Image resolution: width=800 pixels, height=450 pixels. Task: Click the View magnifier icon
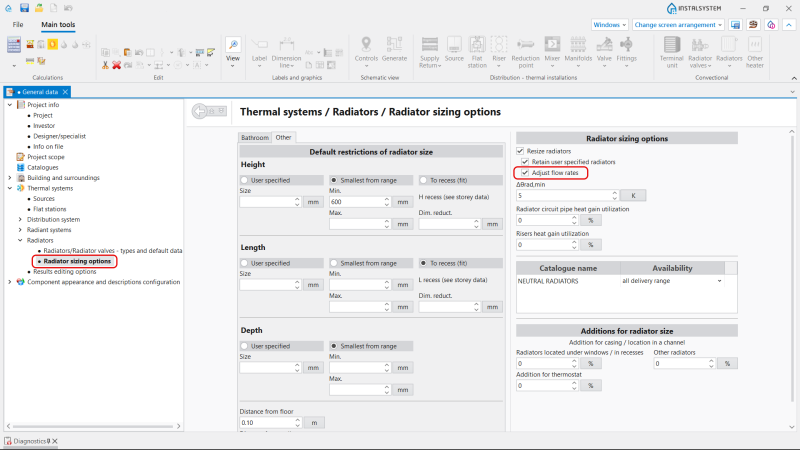point(233,45)
